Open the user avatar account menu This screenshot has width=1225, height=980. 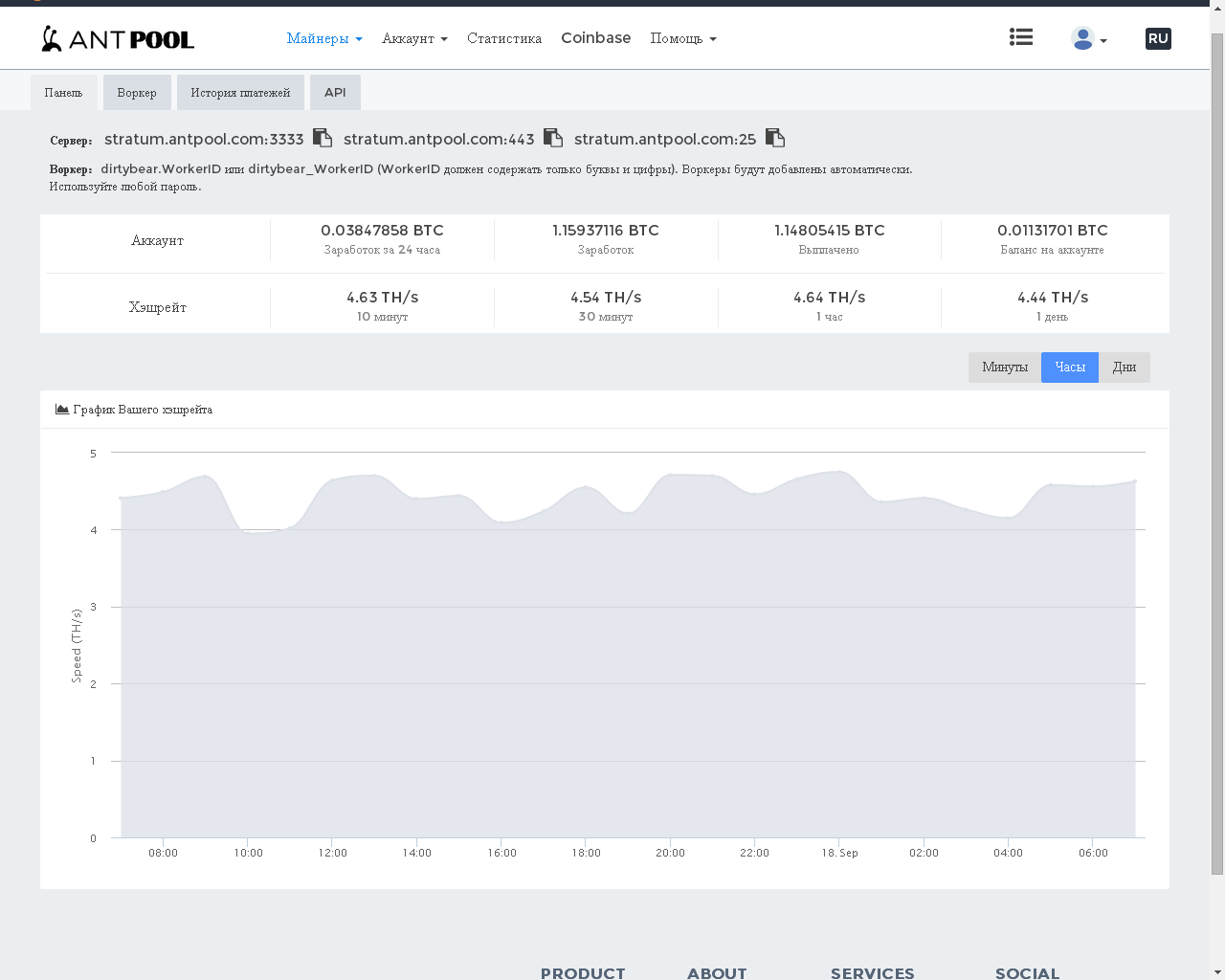pos(1088,38)
